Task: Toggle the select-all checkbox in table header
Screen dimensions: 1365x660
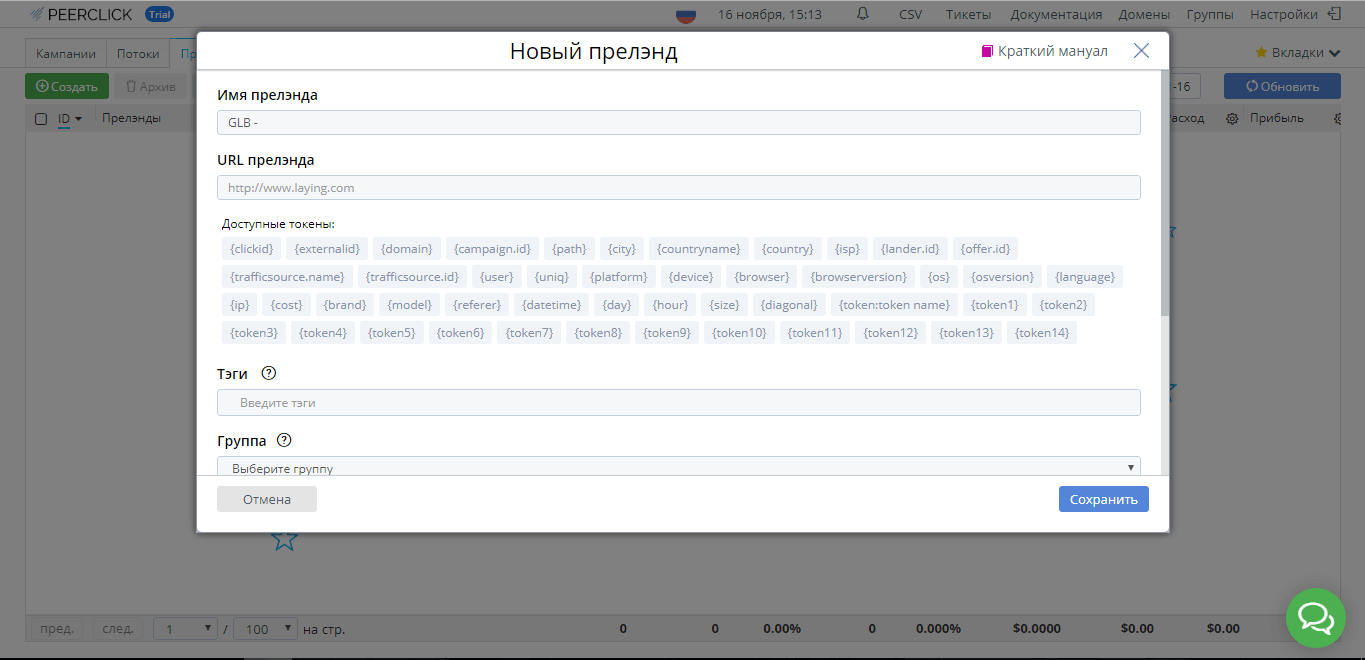Action: coord(41,119)
